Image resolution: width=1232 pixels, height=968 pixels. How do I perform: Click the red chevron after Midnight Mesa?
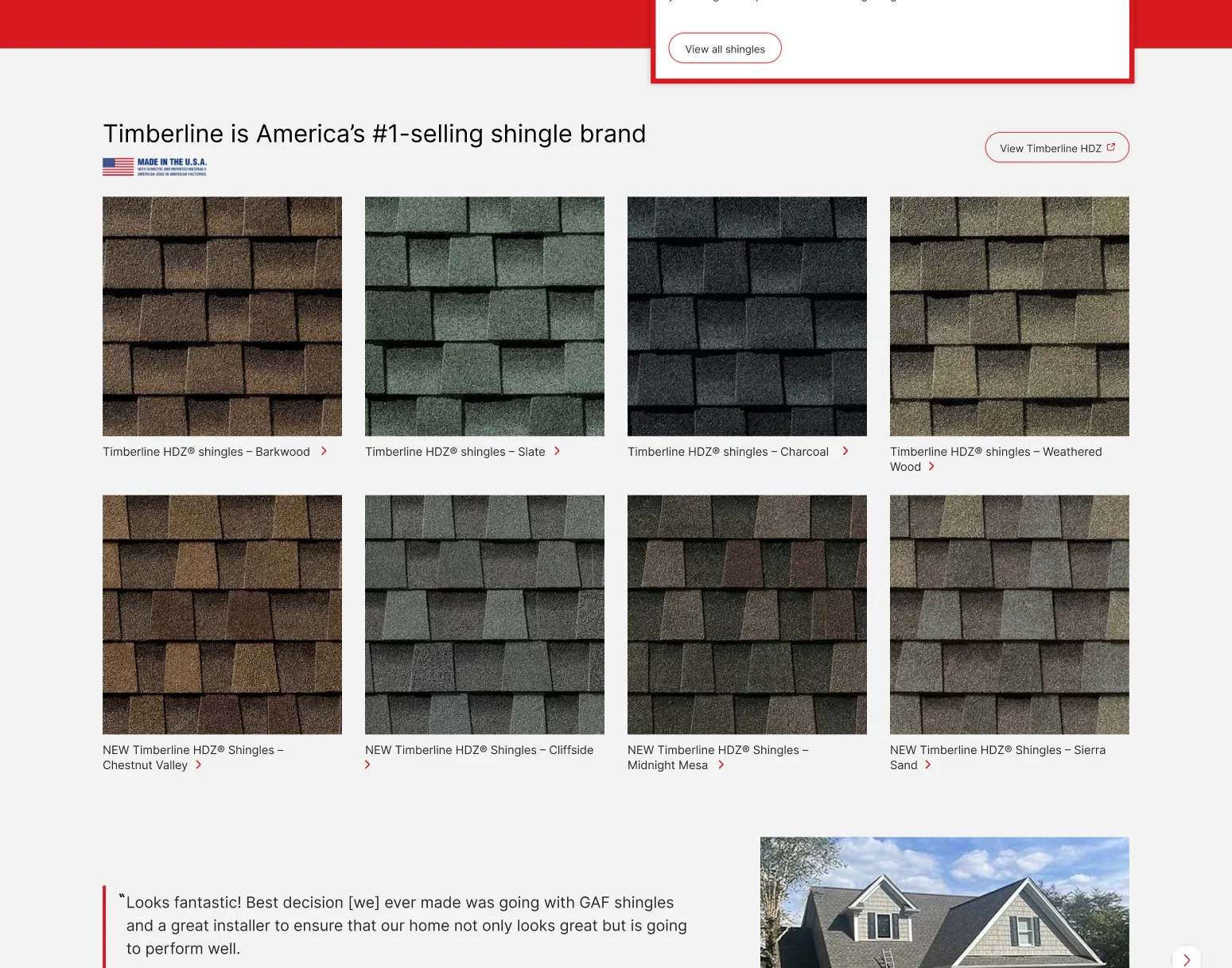[721, 764]
